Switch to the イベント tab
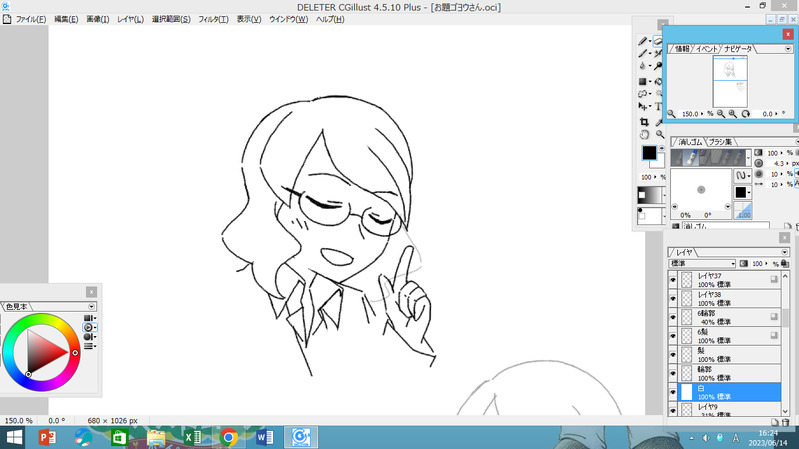This screenshot has height=449, width=799. coord(706,49)
